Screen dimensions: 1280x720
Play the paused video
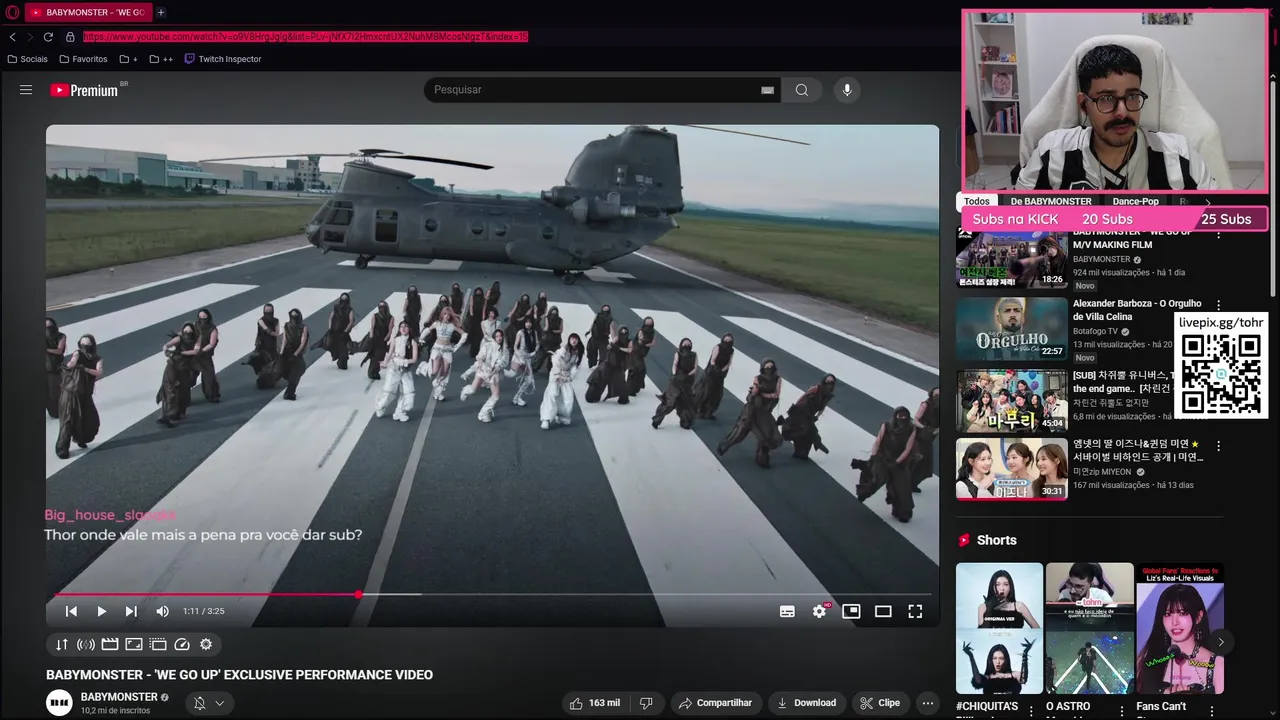point(101,611)
